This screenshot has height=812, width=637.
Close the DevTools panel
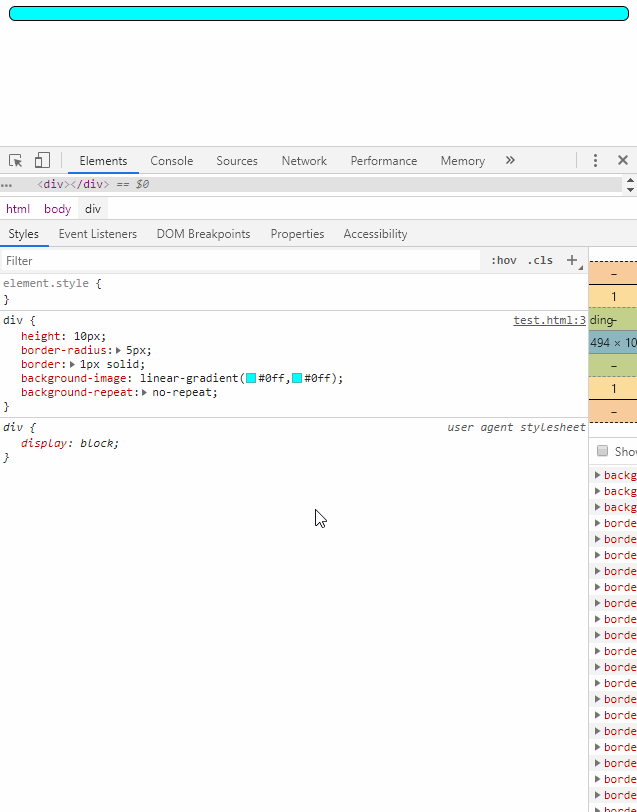pos(622,161)
